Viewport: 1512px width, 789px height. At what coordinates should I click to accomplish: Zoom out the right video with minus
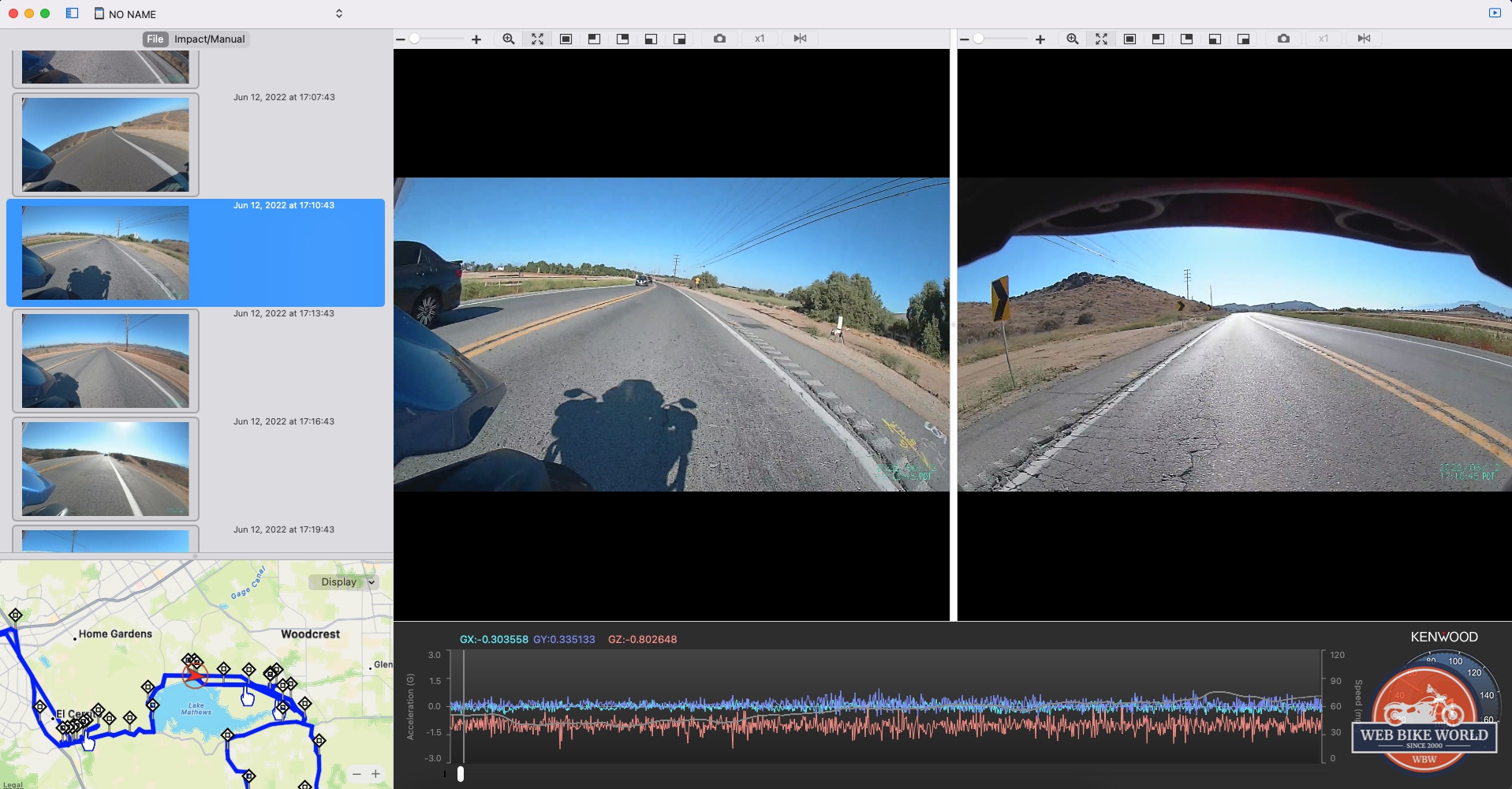[965, 39]
